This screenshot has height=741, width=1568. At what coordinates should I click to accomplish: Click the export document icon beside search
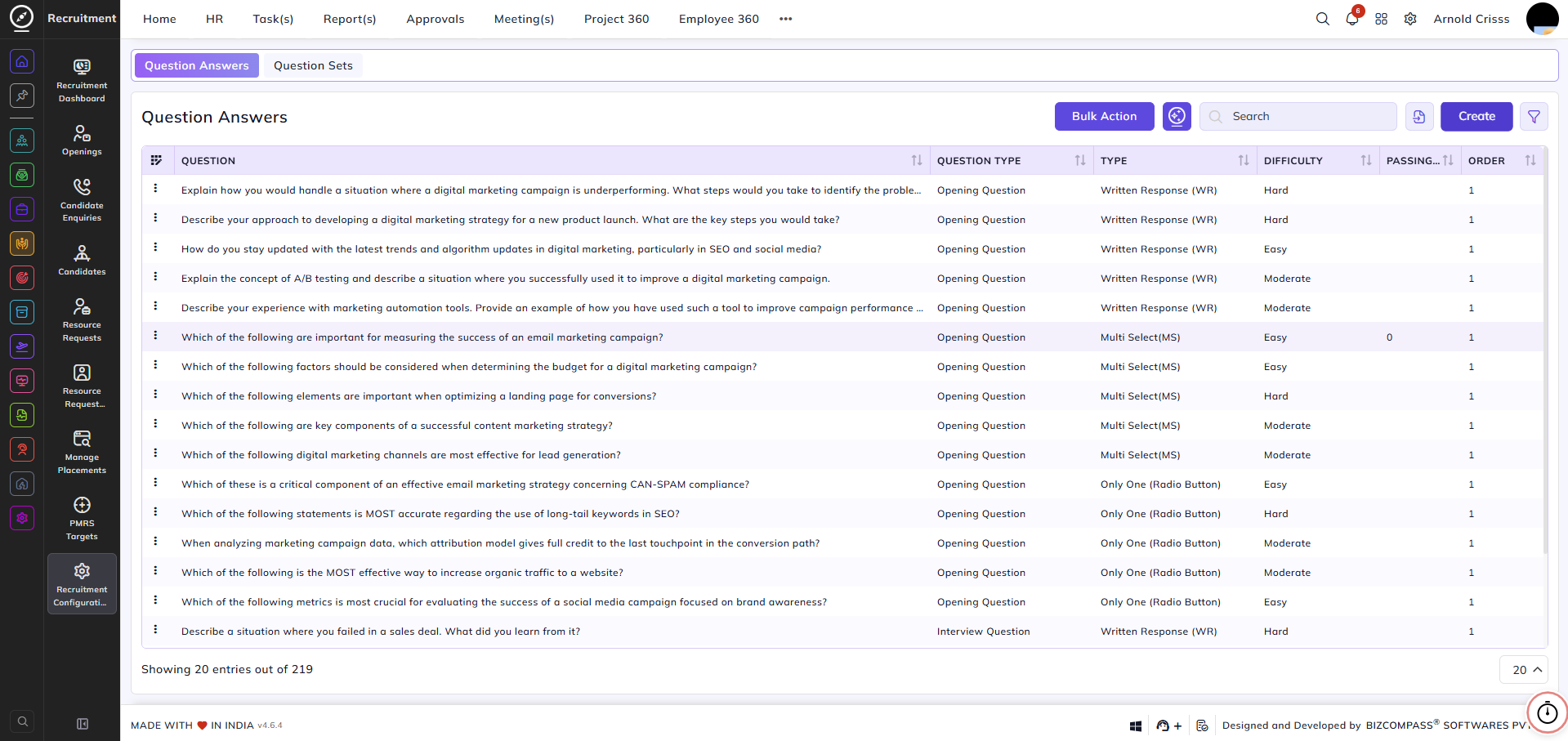pos(1419,117)
